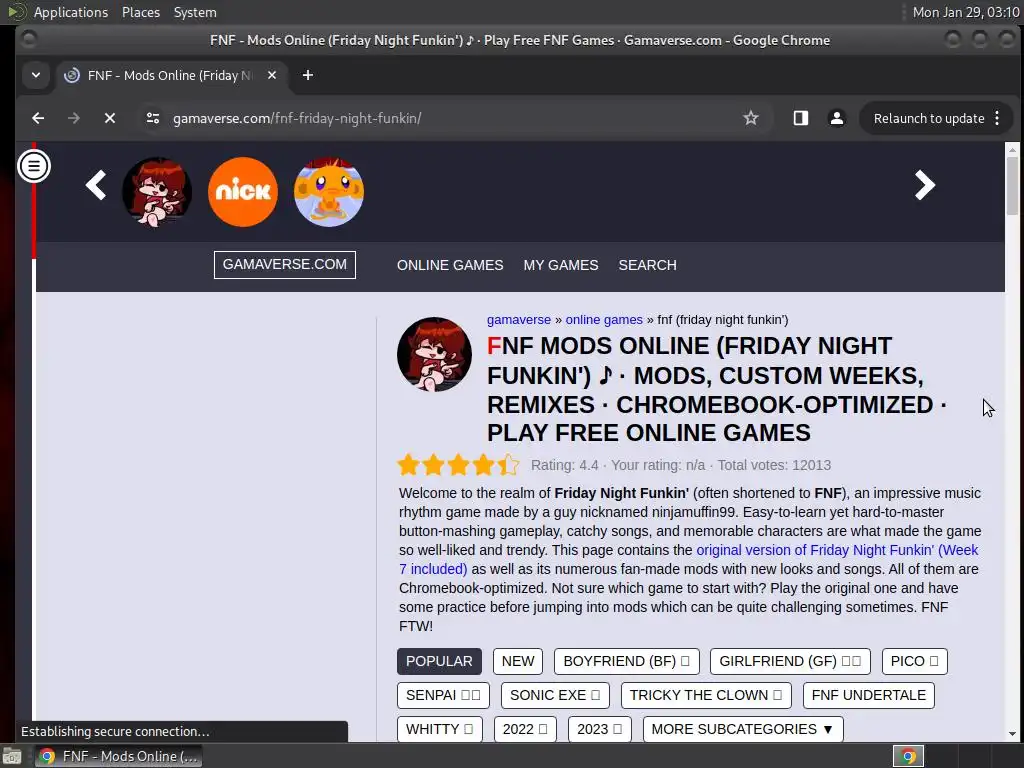Select the FNF - Mods Online browser tab
This screenshot has height=768, width=1024.
click(x=171, y=75)
